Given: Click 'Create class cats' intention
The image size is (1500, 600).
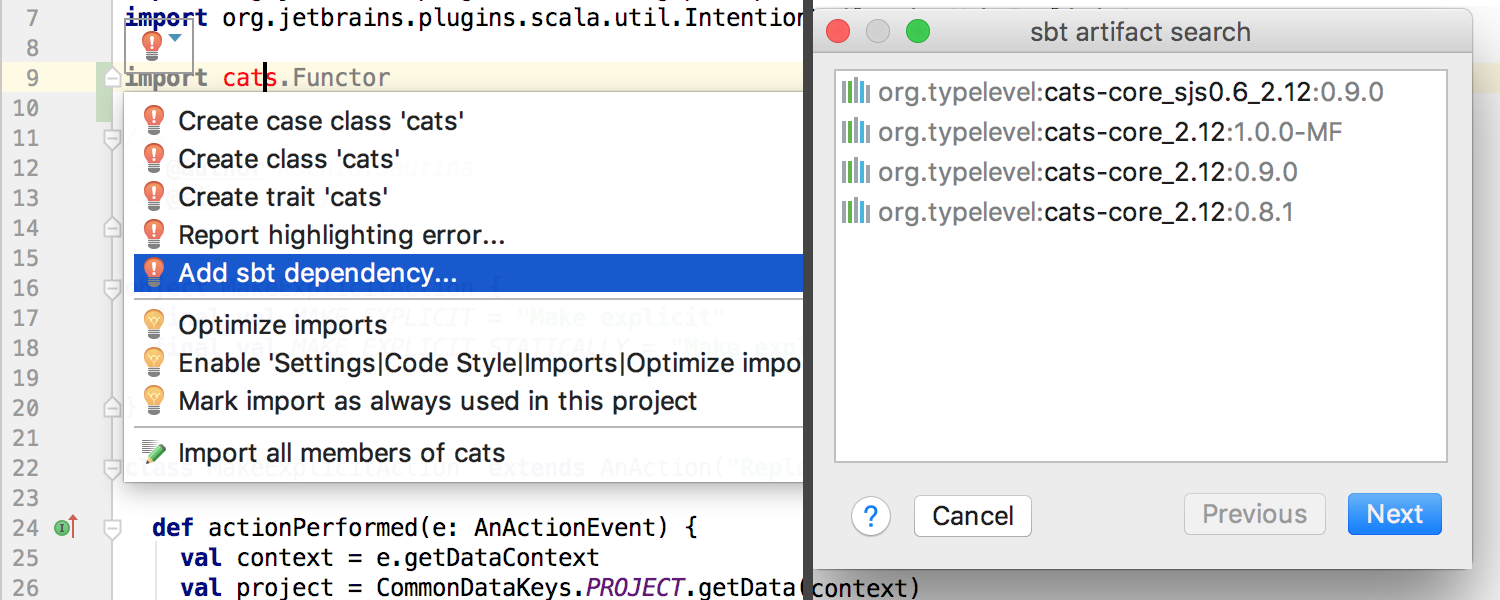Looking at the screenshot, I should tap(289, 159).
